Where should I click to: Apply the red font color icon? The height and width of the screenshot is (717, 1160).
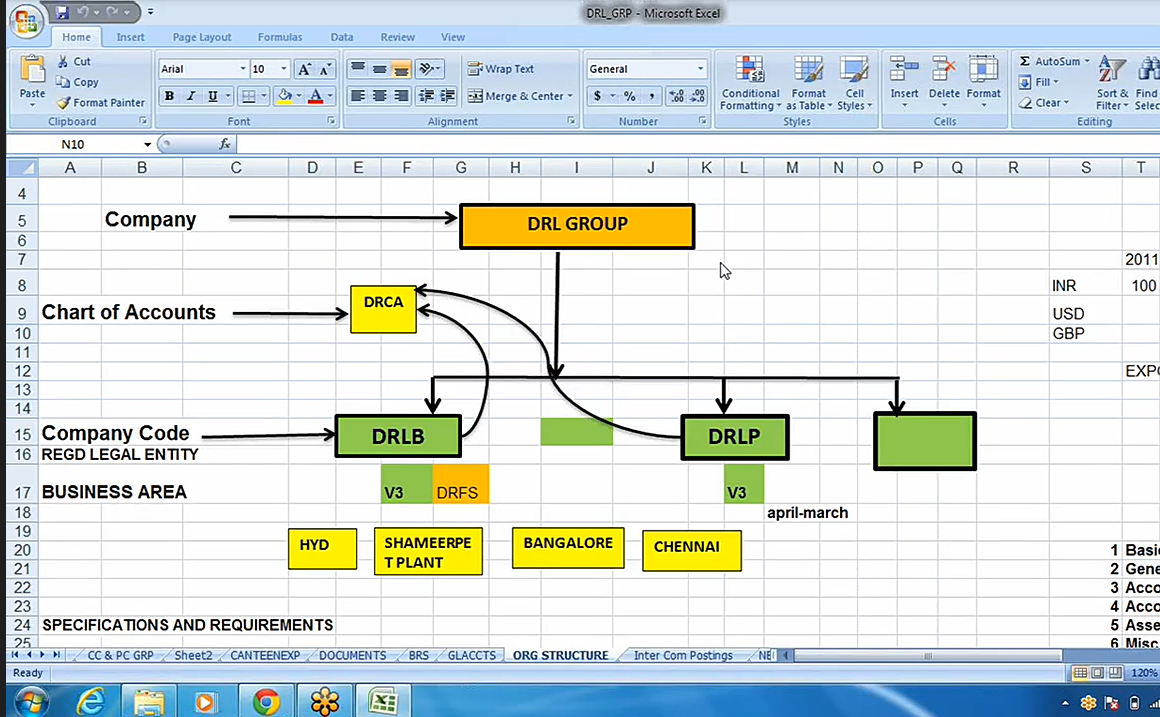[315, 95]
